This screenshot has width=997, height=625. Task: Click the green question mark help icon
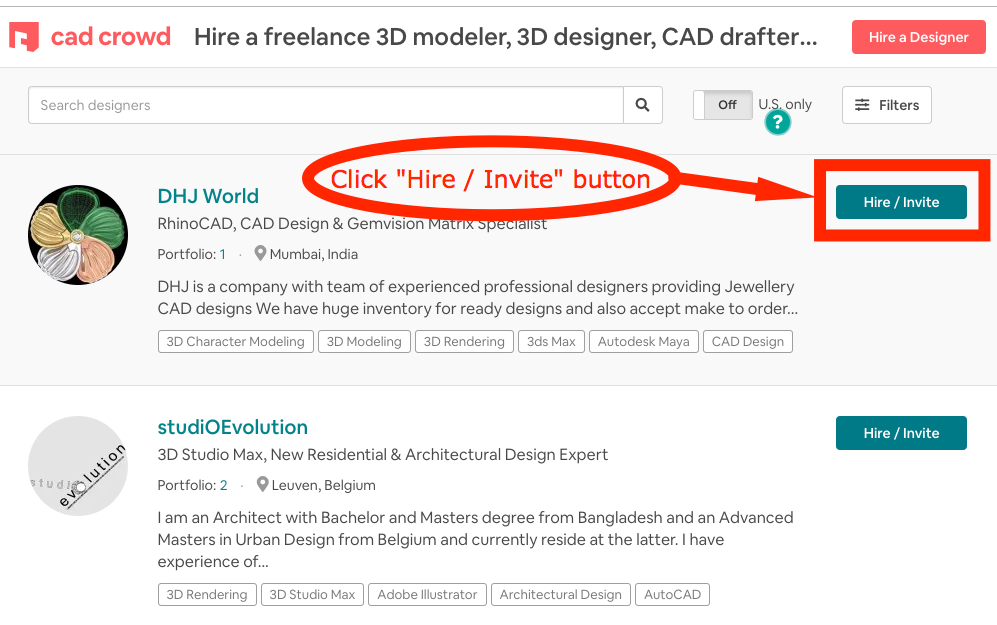[777, 122]
